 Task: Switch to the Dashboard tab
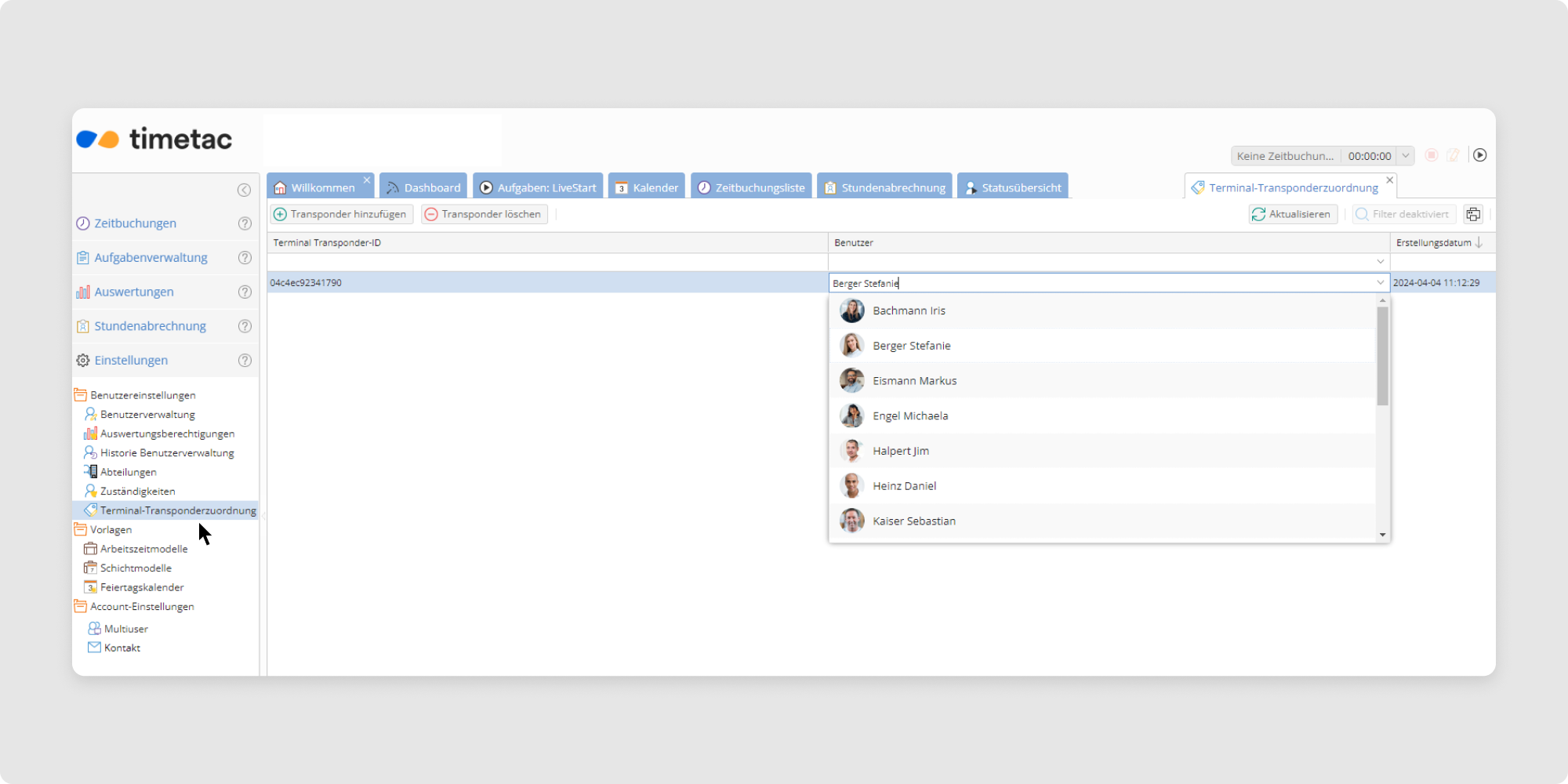pyautogui.click(x=423, y=187)
